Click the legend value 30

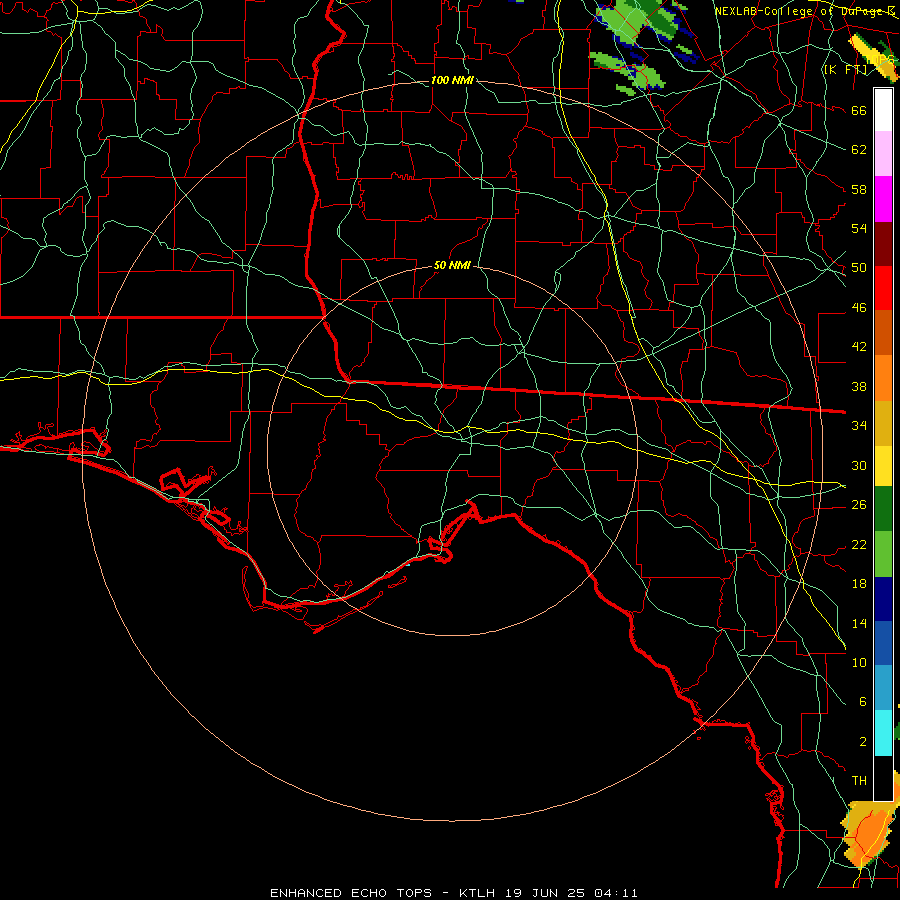pyautogui.click(x=859, y=465)
